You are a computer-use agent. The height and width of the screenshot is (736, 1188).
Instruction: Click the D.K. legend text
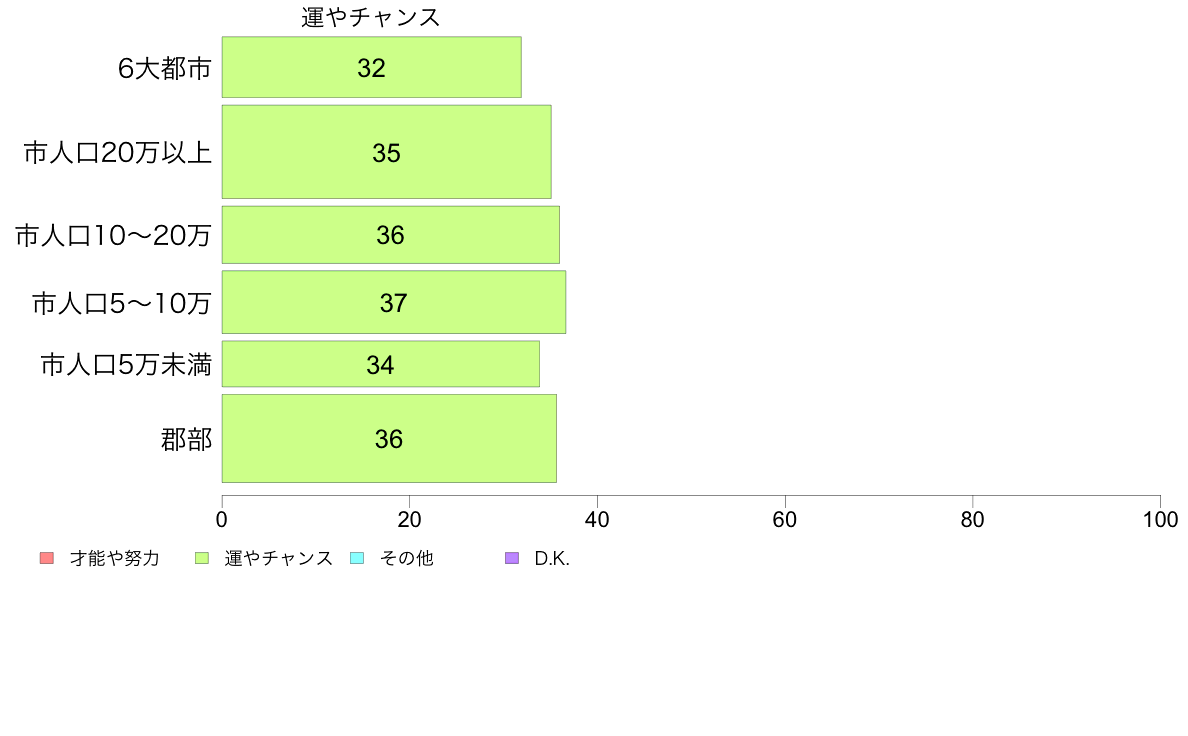tap(552, 559)
